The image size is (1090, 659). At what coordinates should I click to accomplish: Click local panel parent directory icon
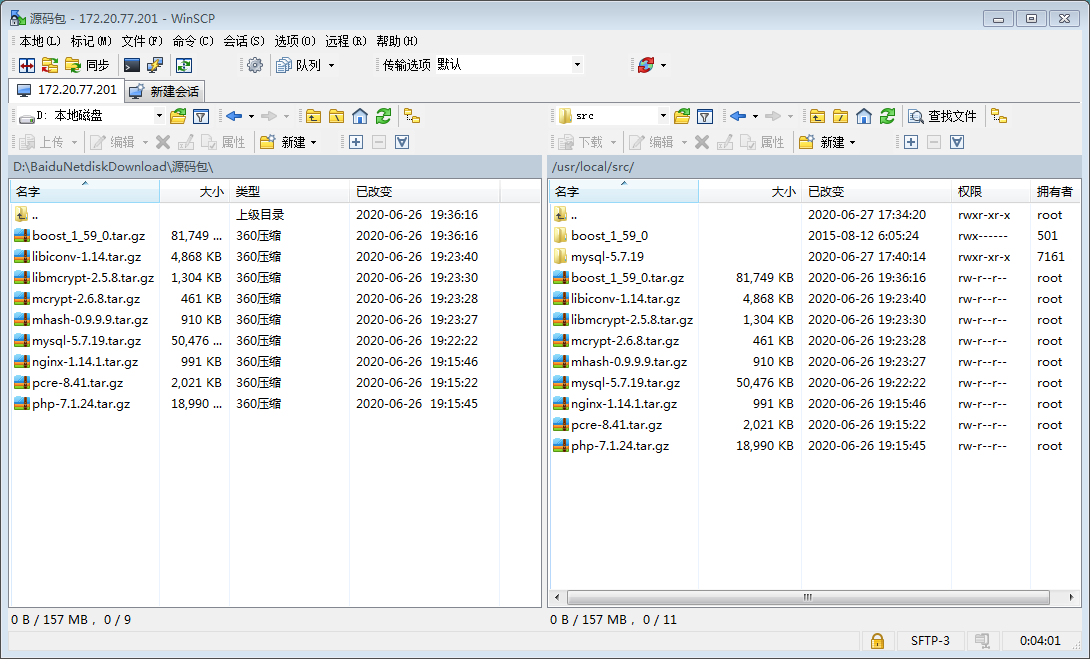click(x=314, y=116)
